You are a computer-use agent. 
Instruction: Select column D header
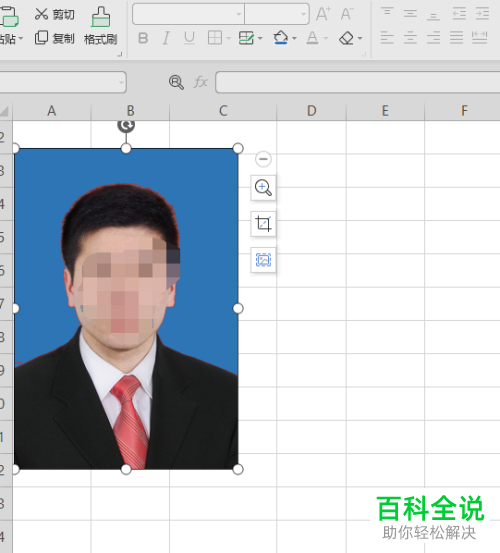[312, 111]
